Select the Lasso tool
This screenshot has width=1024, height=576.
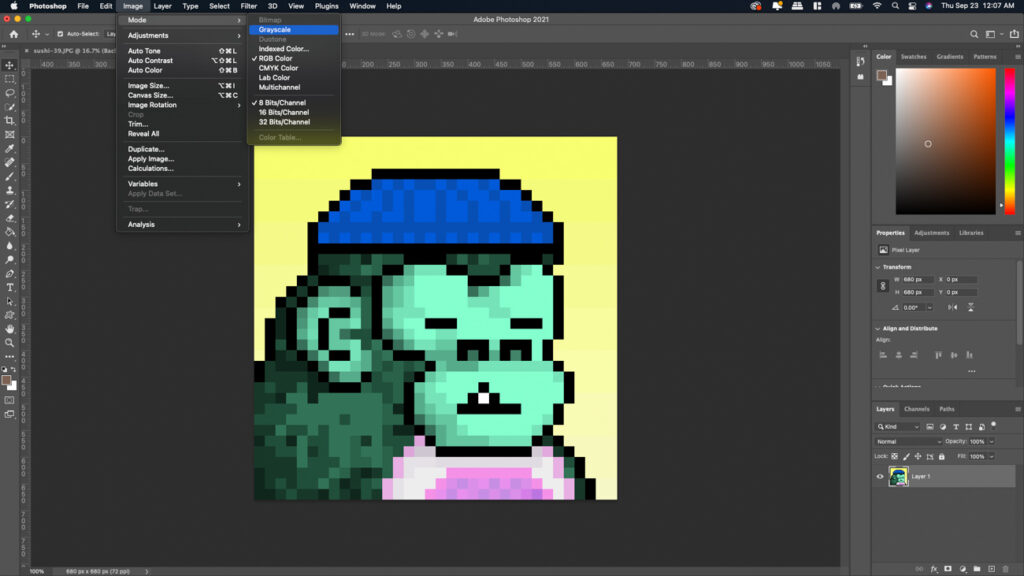(10, 93)
